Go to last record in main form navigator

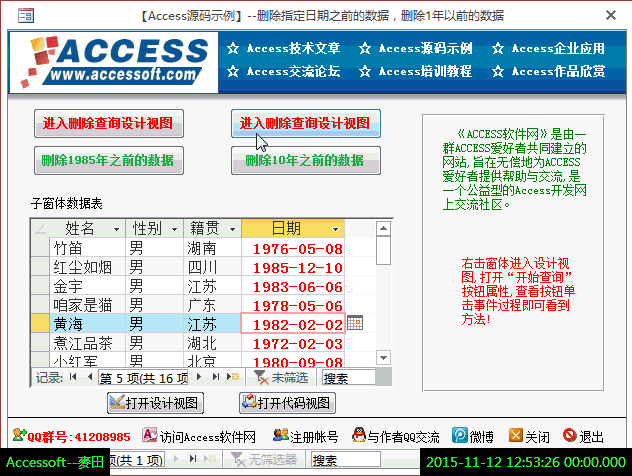193,459
